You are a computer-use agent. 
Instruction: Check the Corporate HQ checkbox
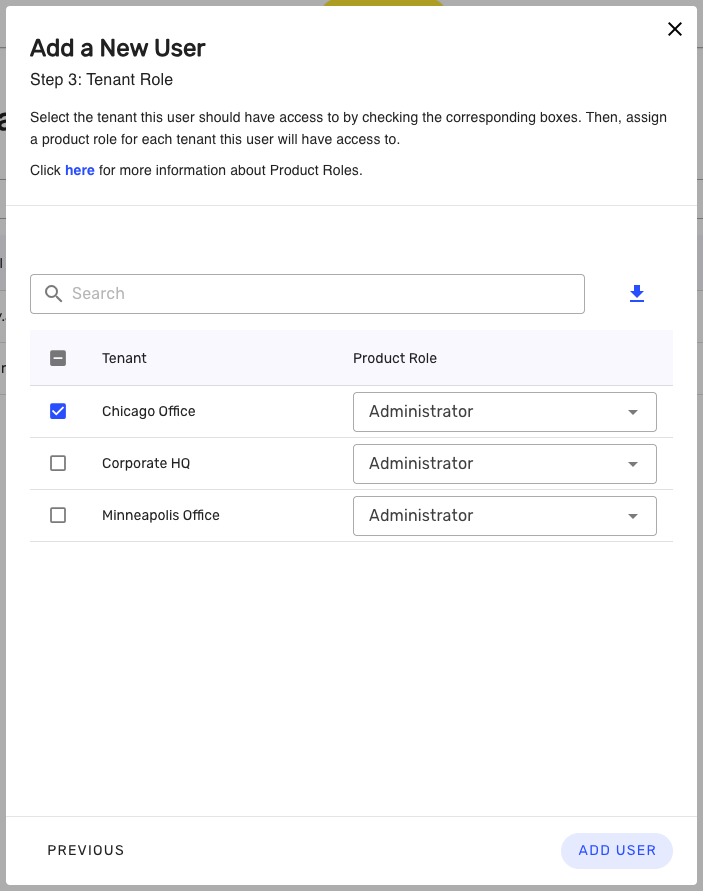click(58, 463)
